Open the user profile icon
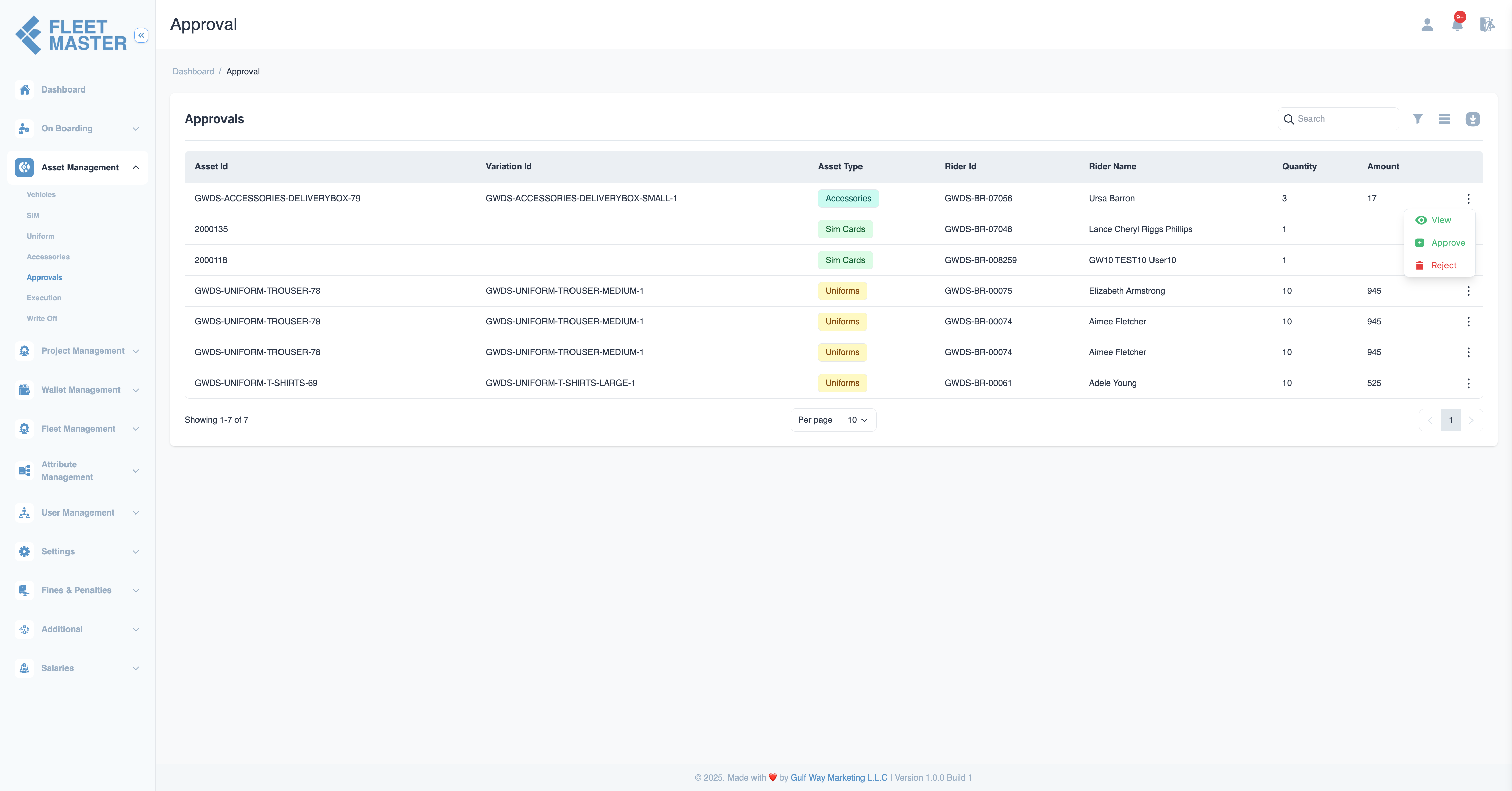Screen dimensions: 1512x791 (x=1427, y=25)
